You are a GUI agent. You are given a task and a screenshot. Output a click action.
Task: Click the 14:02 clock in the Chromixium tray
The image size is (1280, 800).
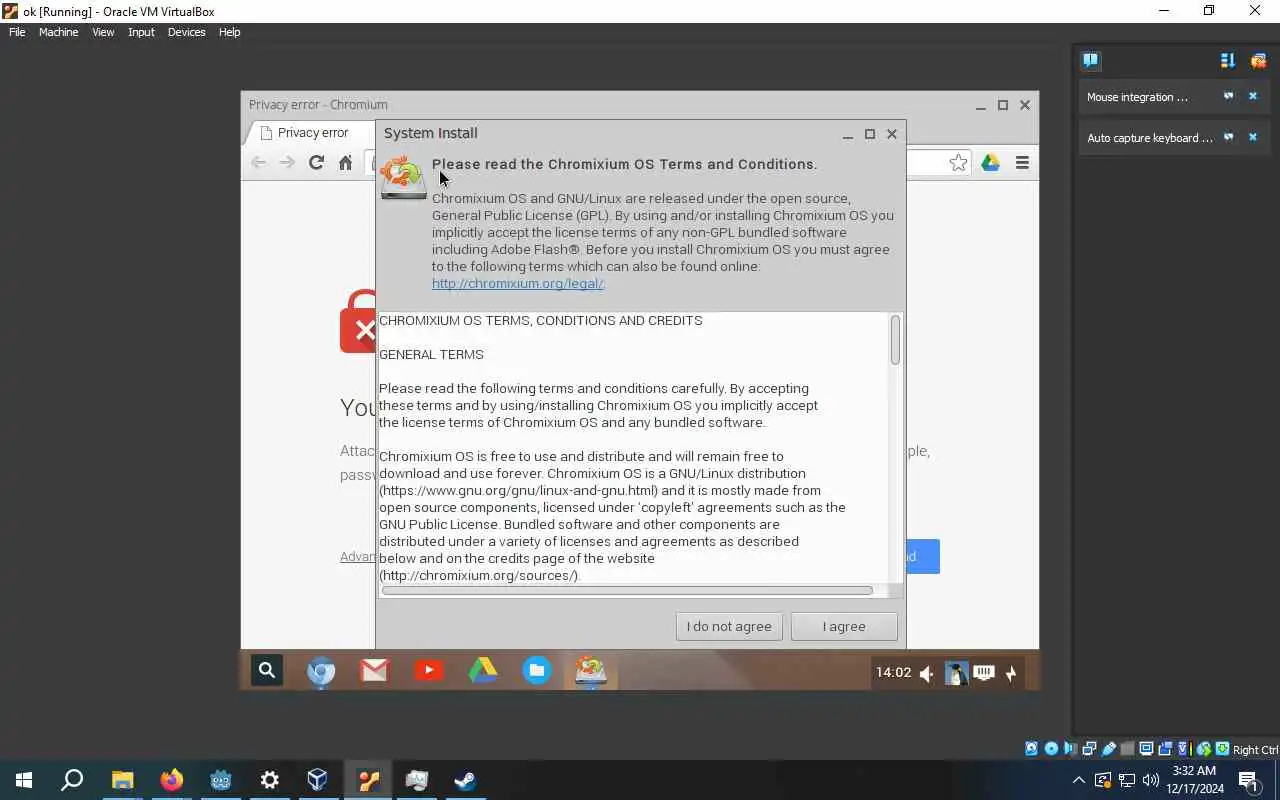(893, 673)
